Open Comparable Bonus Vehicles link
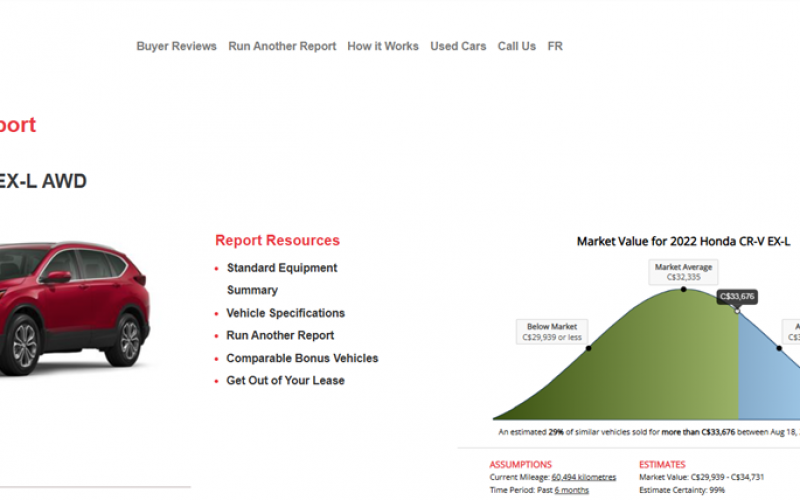The height and width of the screenshot is (500, 800). [x=302, y=358]
